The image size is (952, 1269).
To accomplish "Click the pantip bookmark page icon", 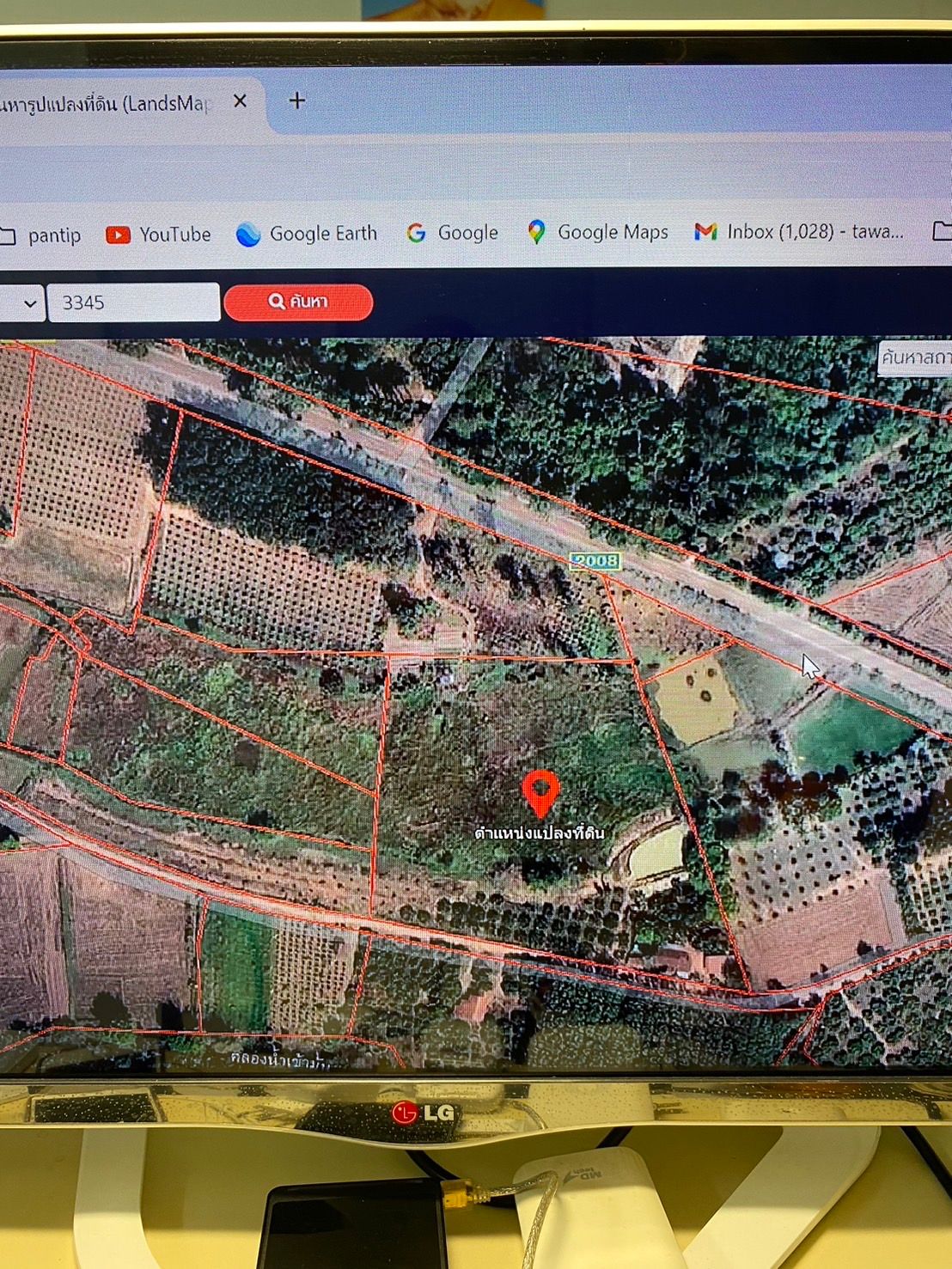I will pyautogui.click(x=7, y=236).
